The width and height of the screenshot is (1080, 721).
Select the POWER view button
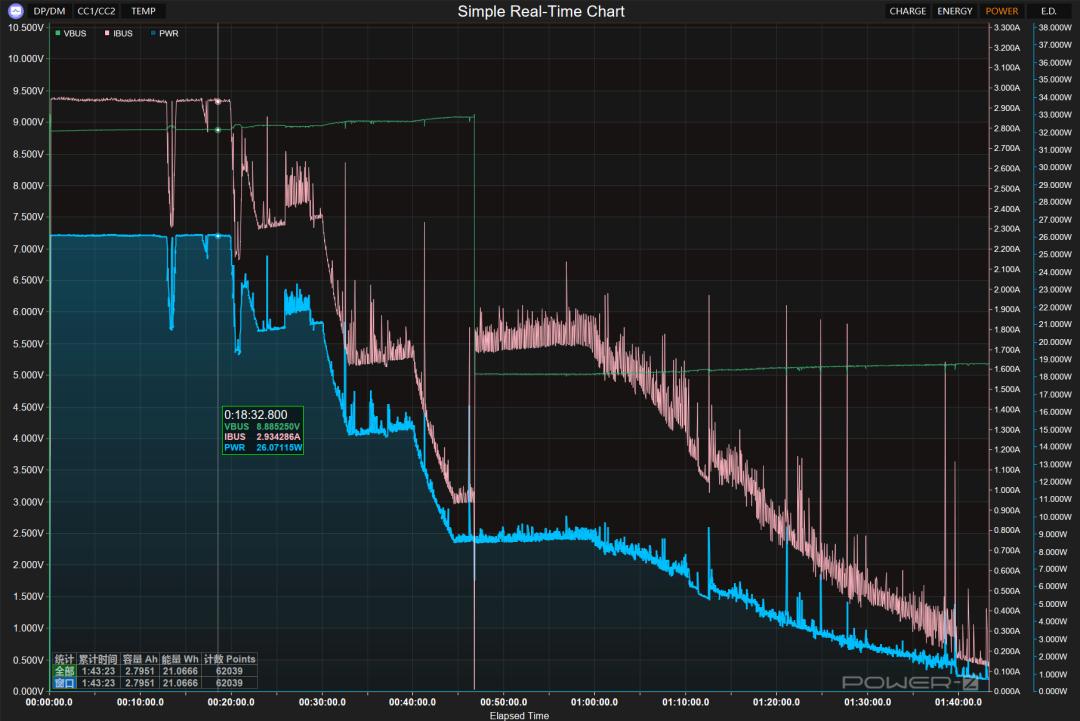tap(1001, 11)
